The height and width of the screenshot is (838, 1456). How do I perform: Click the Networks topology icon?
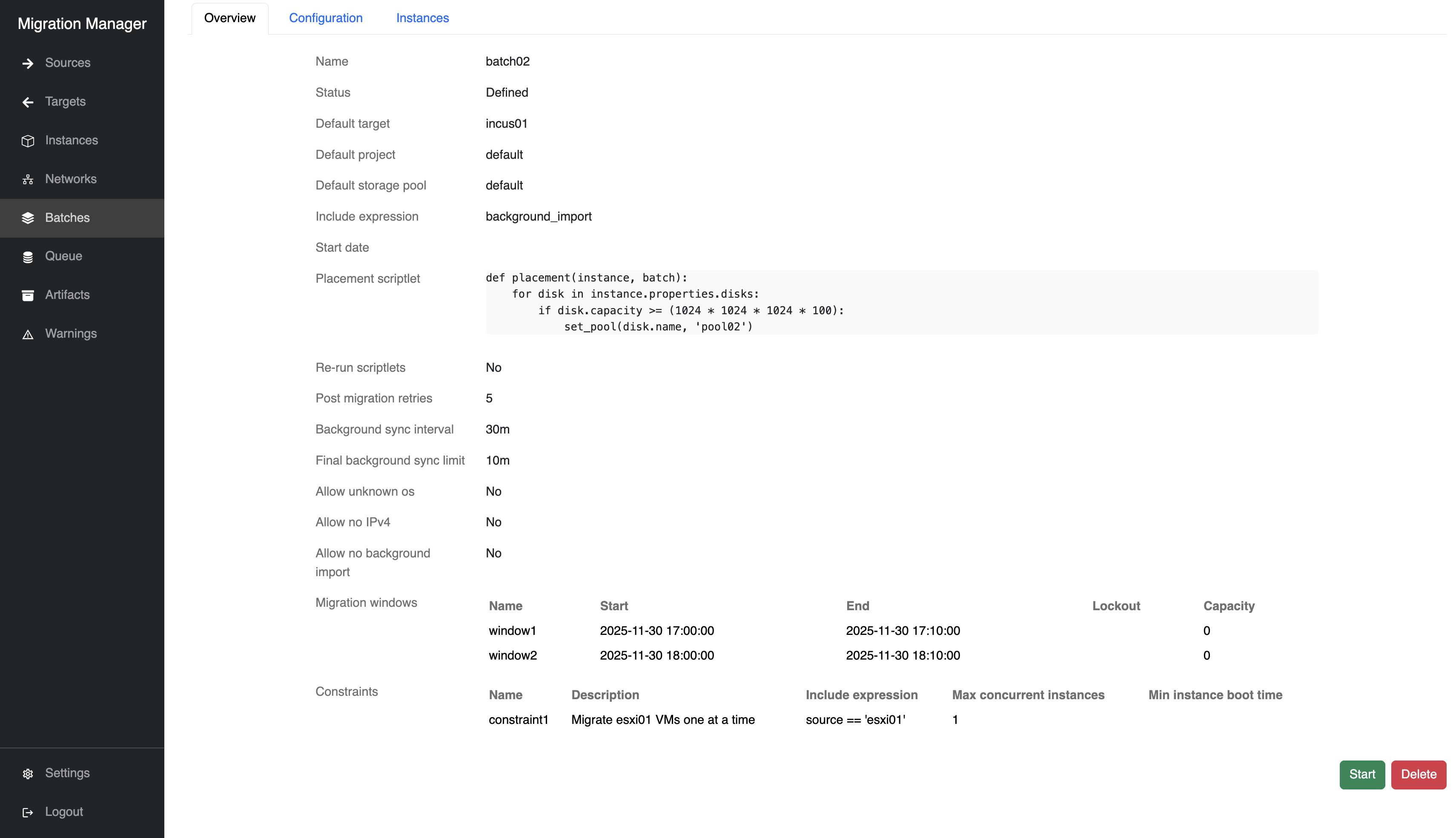[28, 180]
